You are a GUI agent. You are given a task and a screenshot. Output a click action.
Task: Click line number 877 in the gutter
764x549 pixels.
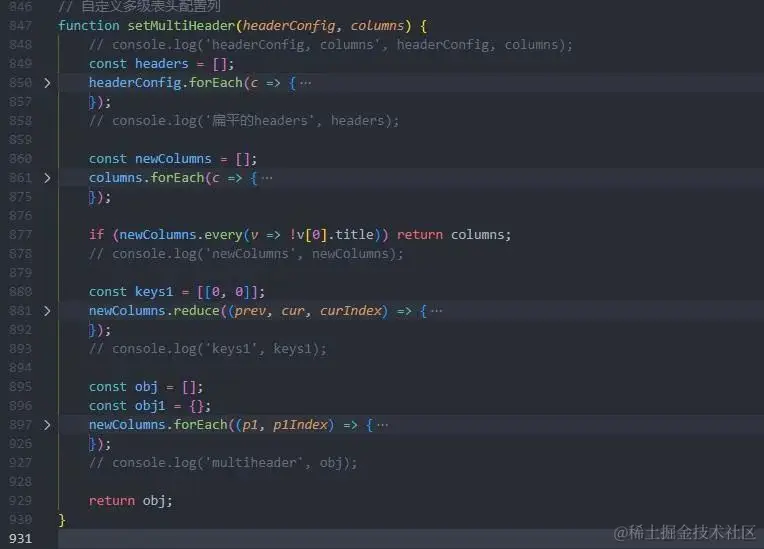(x=20, y=235)
